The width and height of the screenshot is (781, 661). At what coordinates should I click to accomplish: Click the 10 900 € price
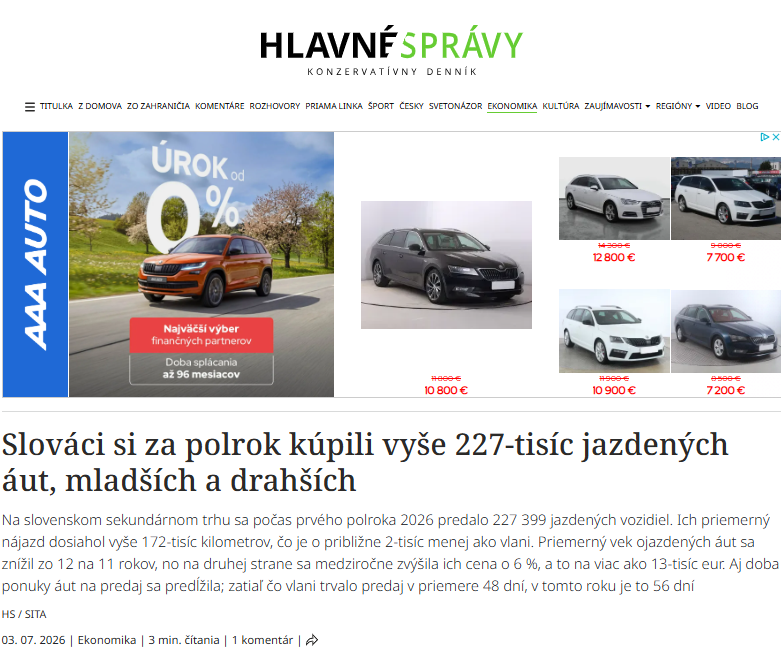614,391
